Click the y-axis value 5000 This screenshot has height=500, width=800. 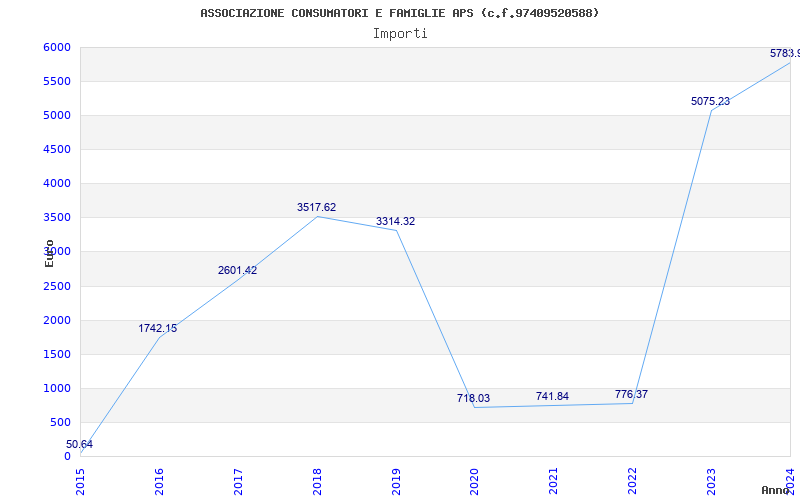tap(57, 115)
